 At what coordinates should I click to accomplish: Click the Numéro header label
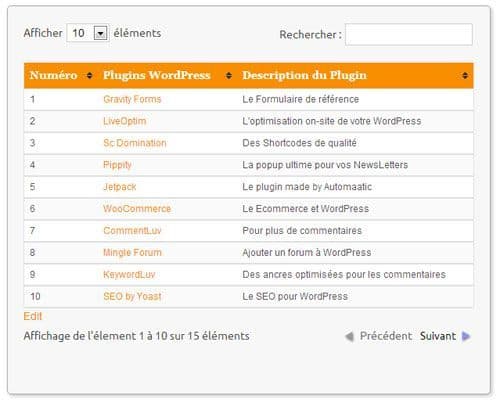[x=53, y=75]
